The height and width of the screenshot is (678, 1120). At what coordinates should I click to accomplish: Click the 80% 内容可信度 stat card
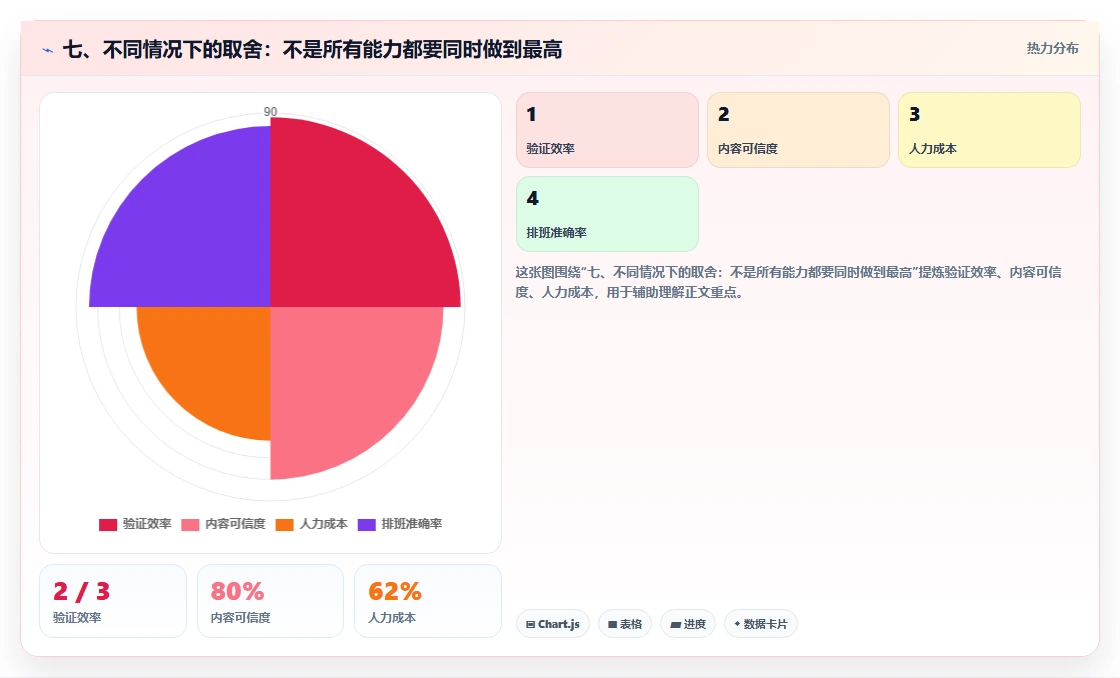coord(270,601)
